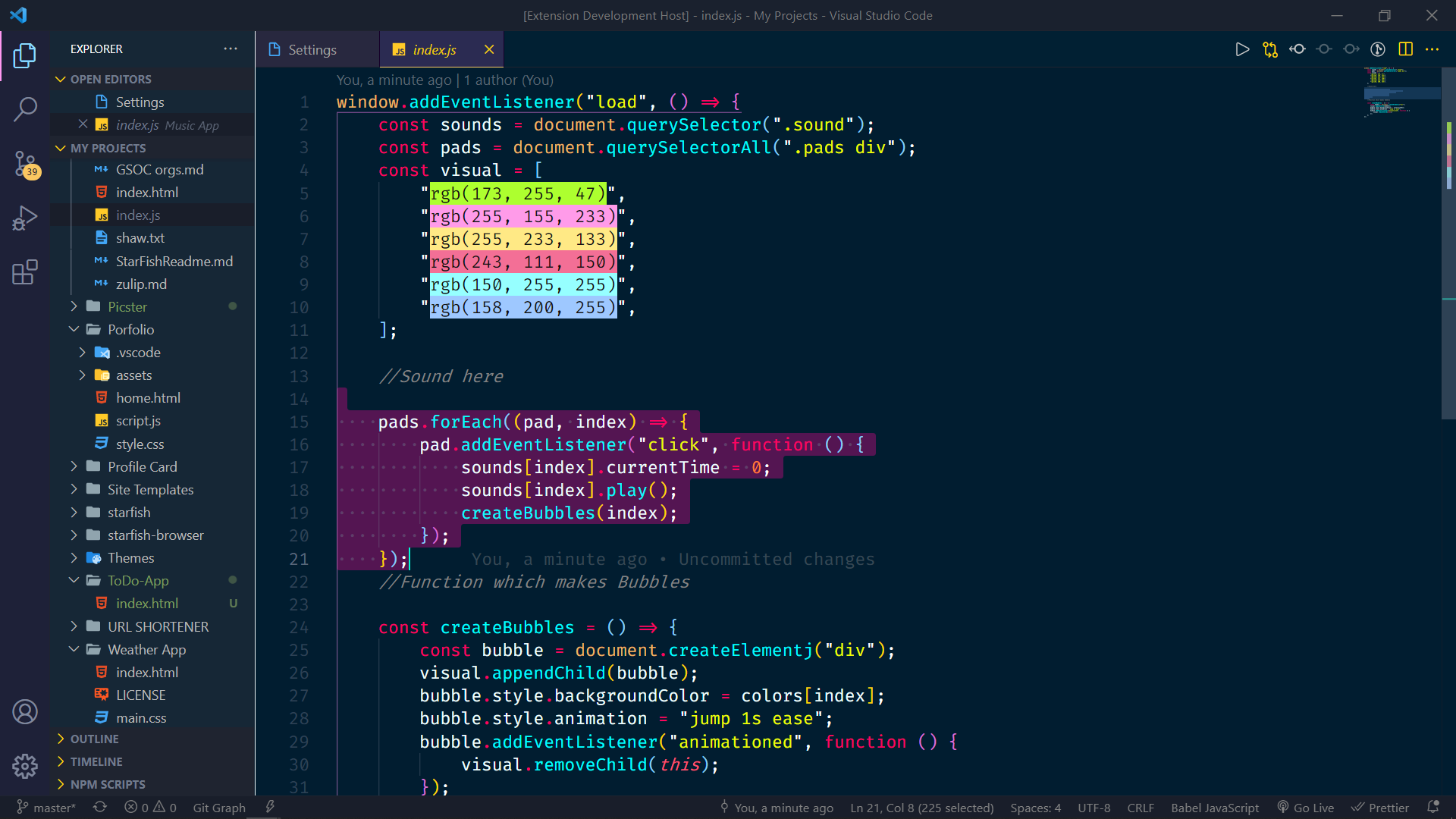Open Run and Debug view

25,218
